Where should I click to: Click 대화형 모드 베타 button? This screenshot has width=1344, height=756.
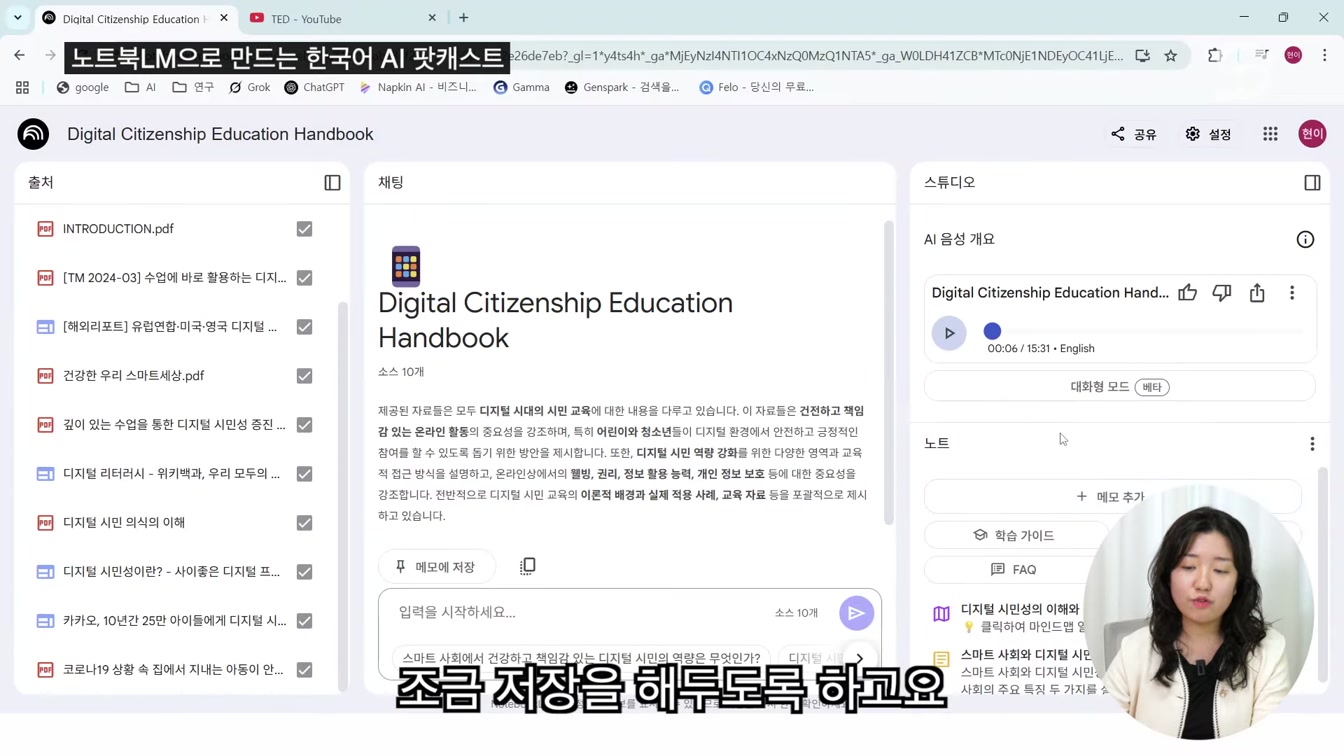[x=1119, y=387]
